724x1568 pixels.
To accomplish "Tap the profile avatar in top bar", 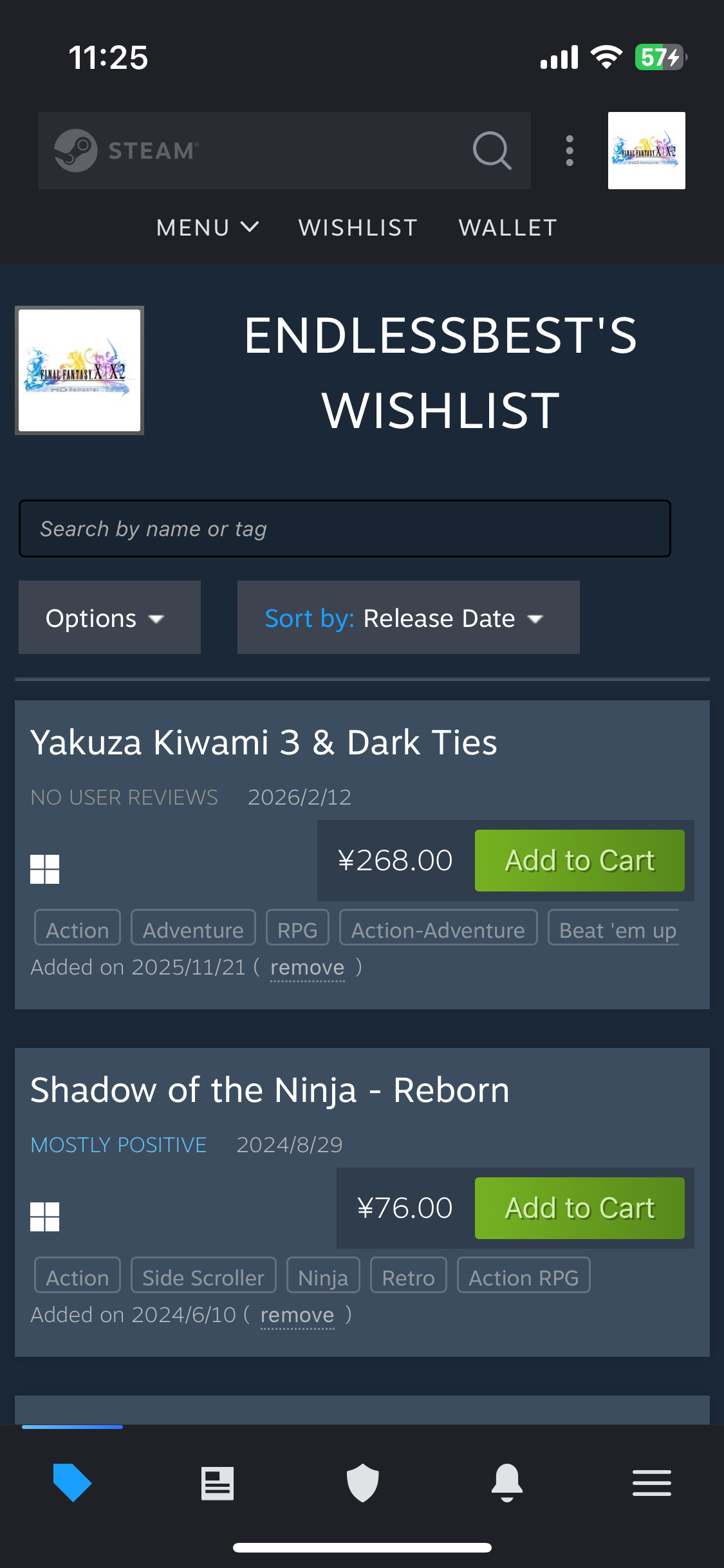I will (646, 151).
